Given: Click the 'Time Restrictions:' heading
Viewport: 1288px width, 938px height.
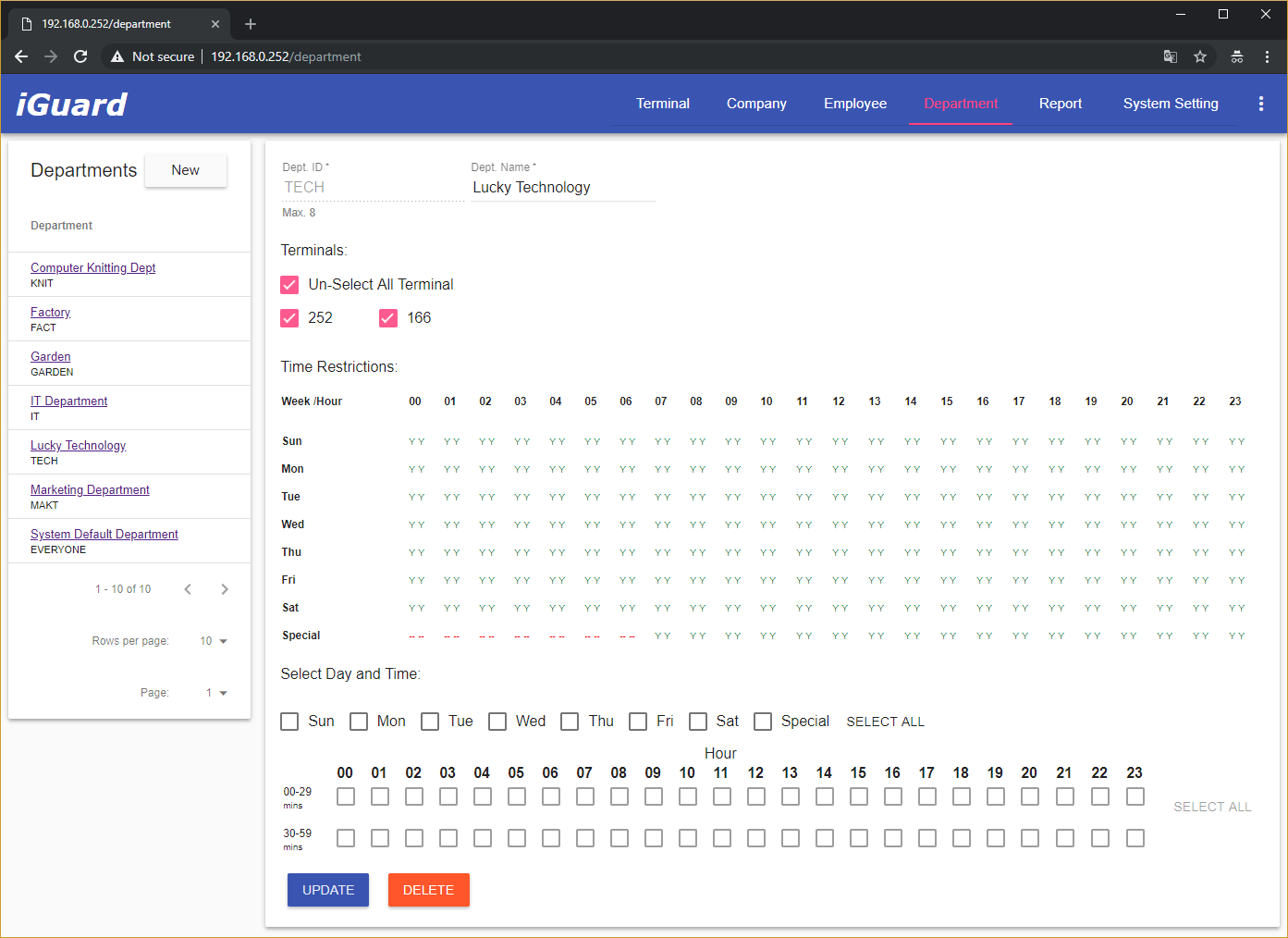Looking at the screenshot, I should pyautogui.click(x=339, y=367).
